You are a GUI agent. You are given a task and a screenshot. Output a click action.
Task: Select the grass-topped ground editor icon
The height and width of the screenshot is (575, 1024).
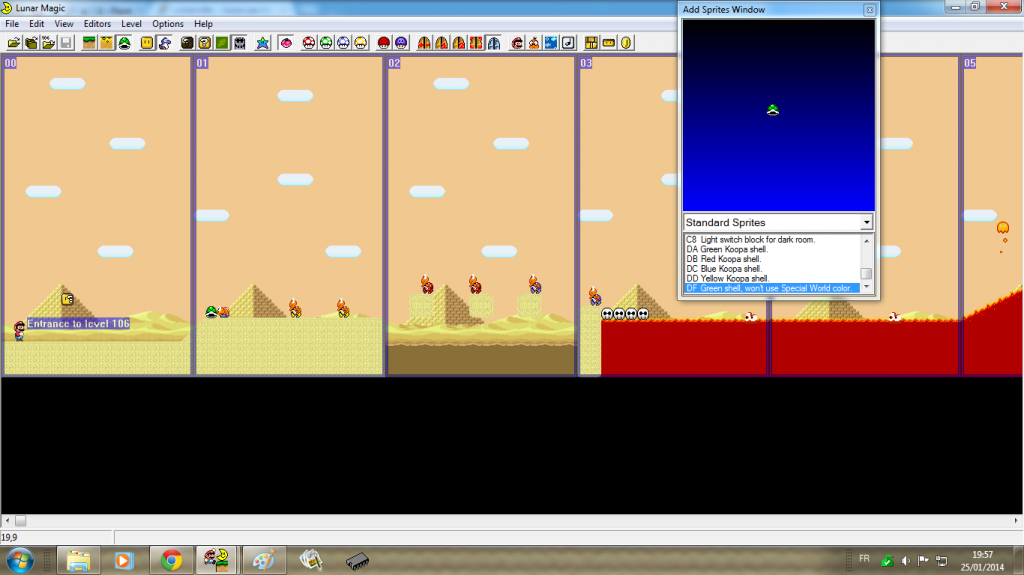click(89, 43)
